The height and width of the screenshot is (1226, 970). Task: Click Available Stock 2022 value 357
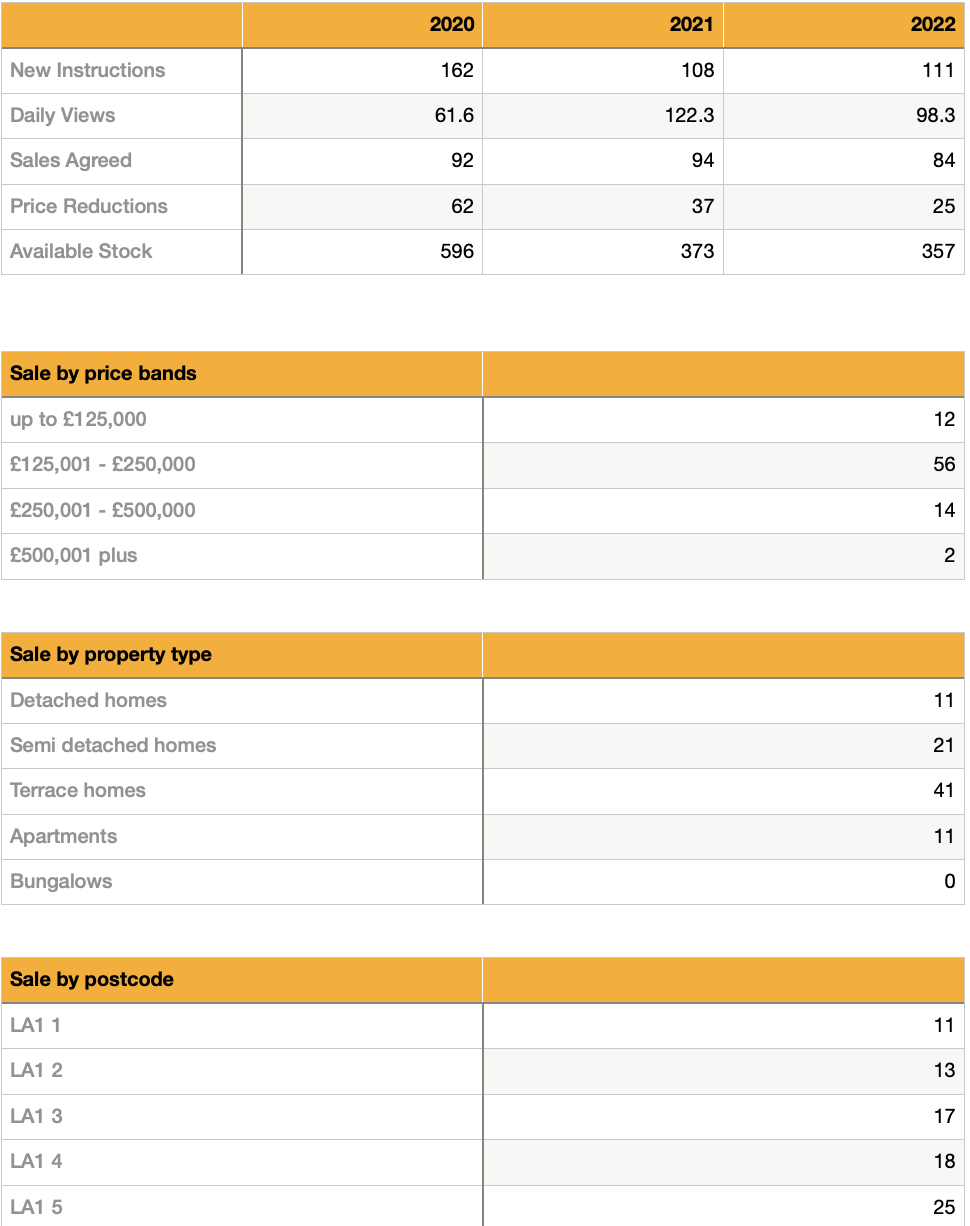(938, 251)
